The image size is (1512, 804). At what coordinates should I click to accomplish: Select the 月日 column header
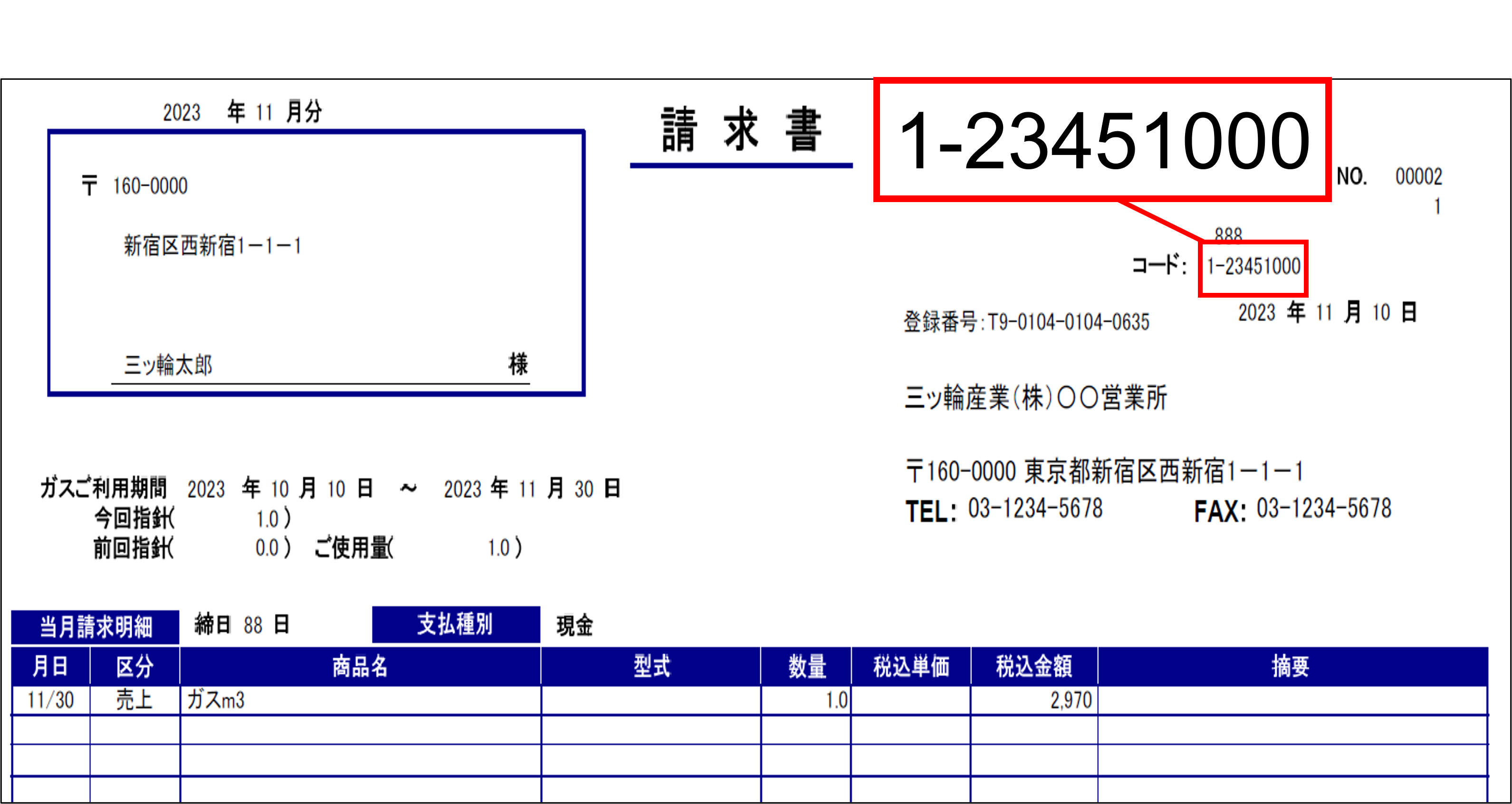coord(50,667)
